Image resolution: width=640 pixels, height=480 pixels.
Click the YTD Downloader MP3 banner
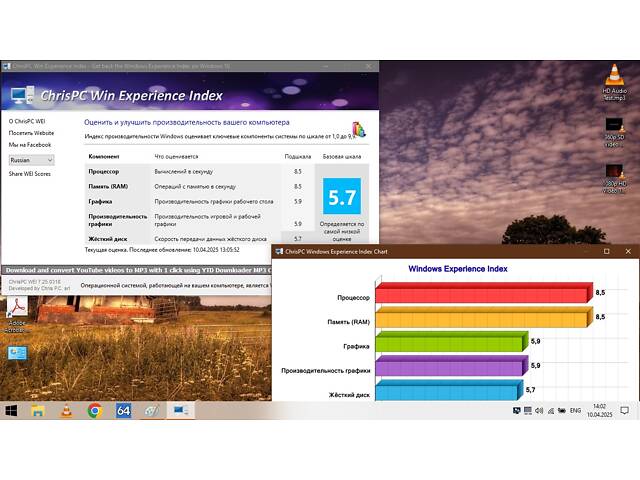[137, 270]
